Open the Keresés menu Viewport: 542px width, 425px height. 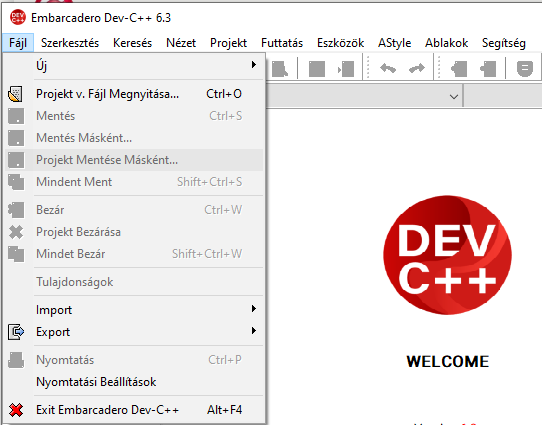(132, 43)
